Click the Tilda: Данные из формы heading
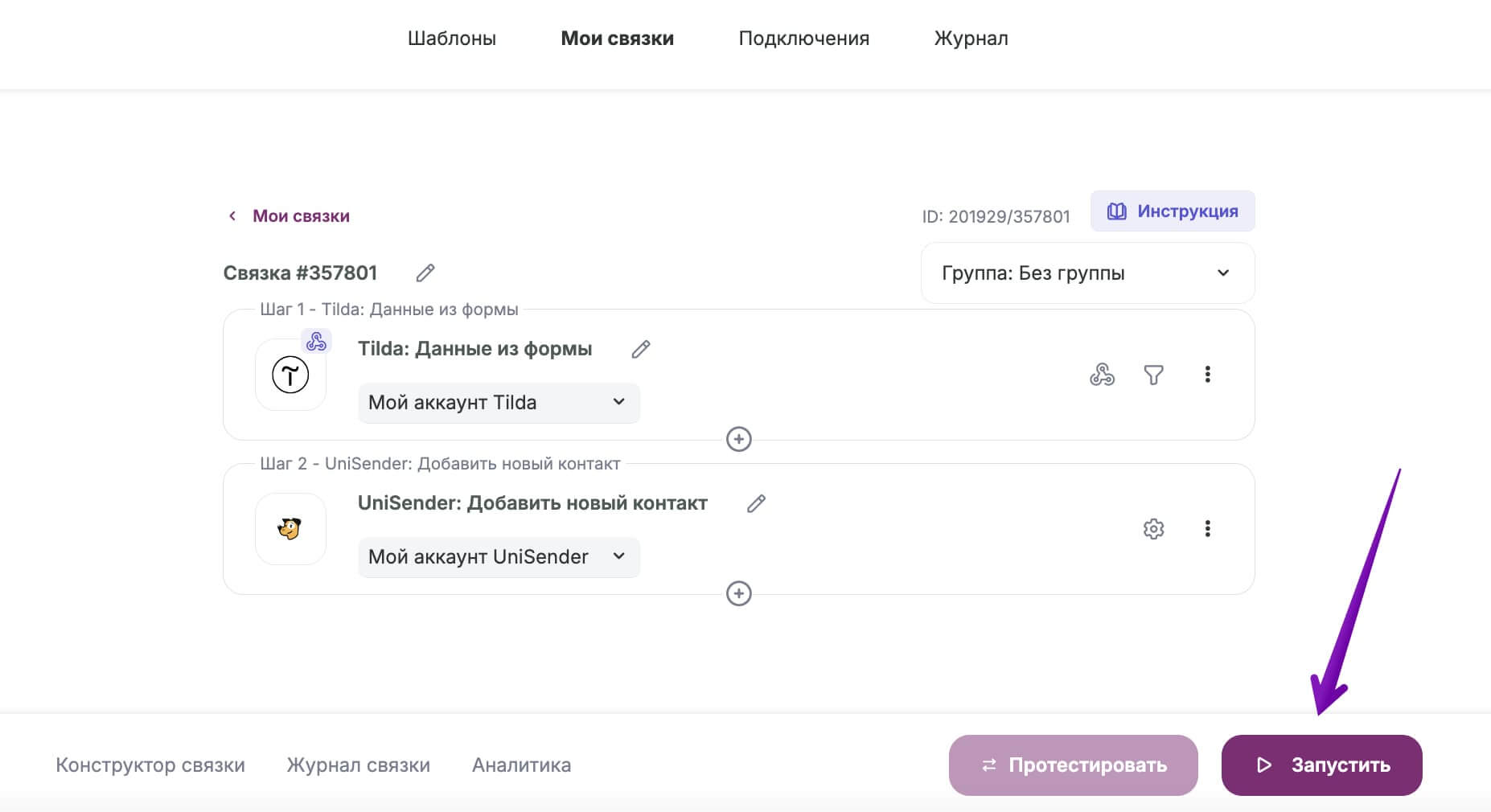This screenshot has width=1491, height=812. pos(474,349)
